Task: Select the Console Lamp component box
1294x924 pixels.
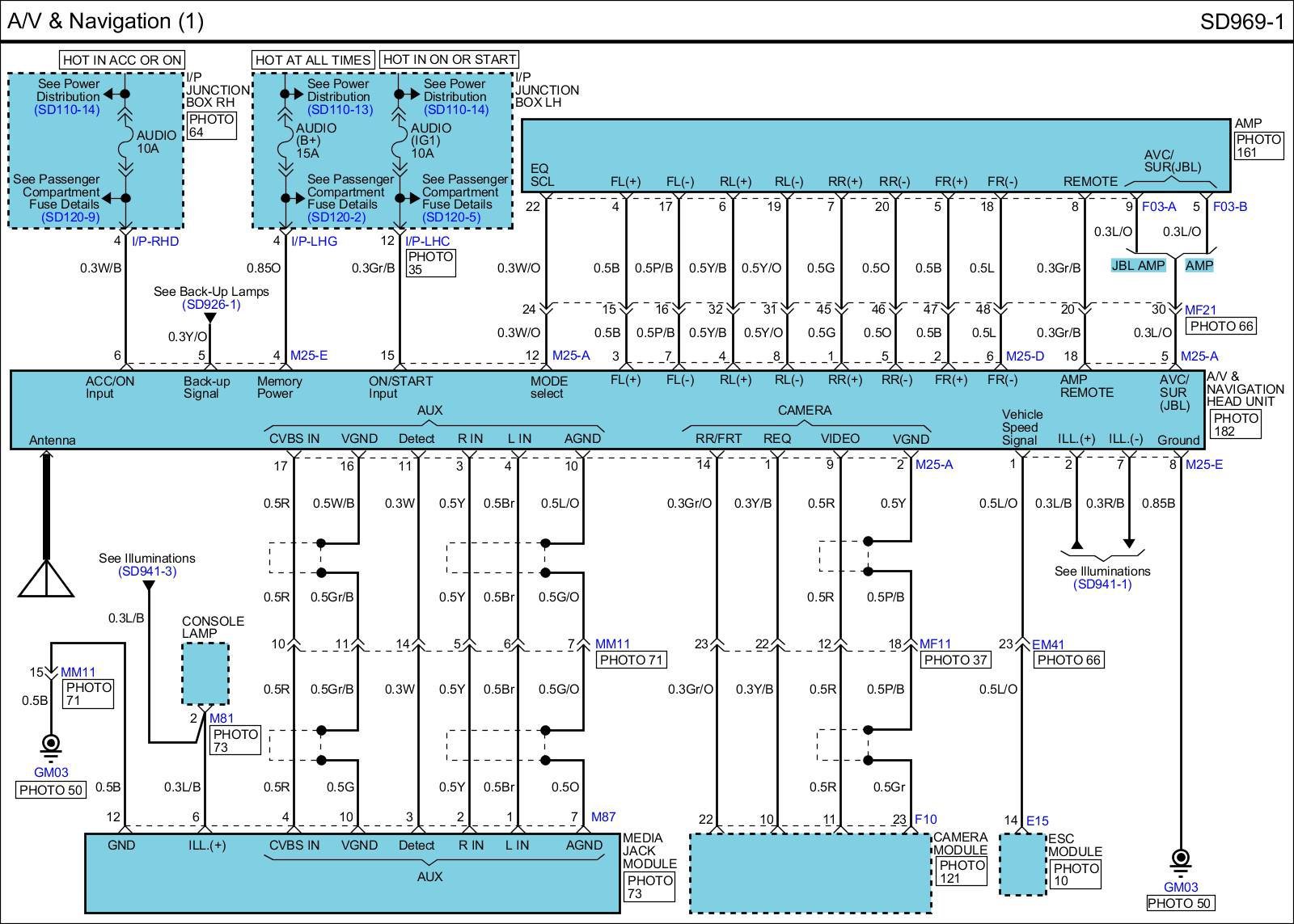Action: tap(205, 674)
